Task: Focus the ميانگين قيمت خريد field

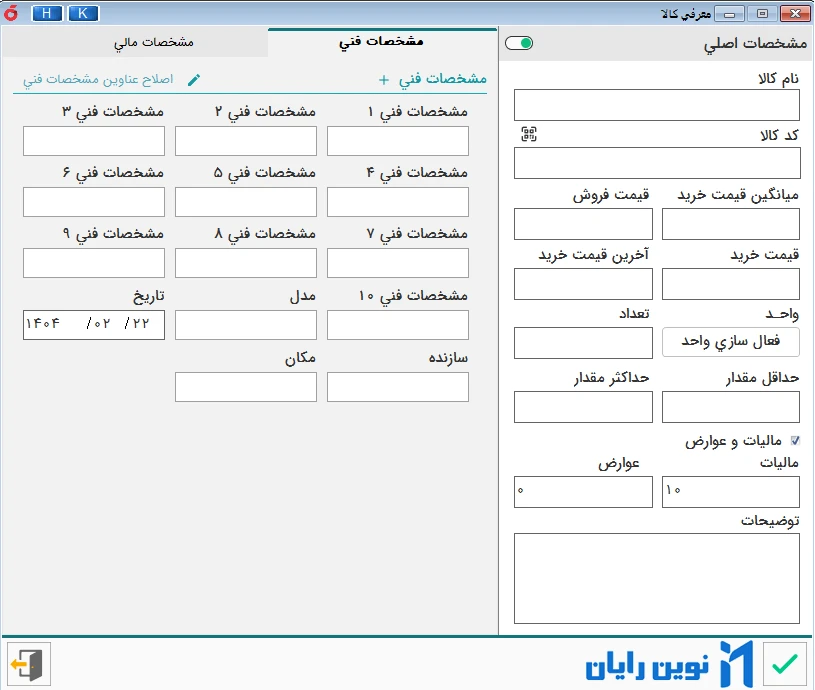Action: (x=730, y=224)
